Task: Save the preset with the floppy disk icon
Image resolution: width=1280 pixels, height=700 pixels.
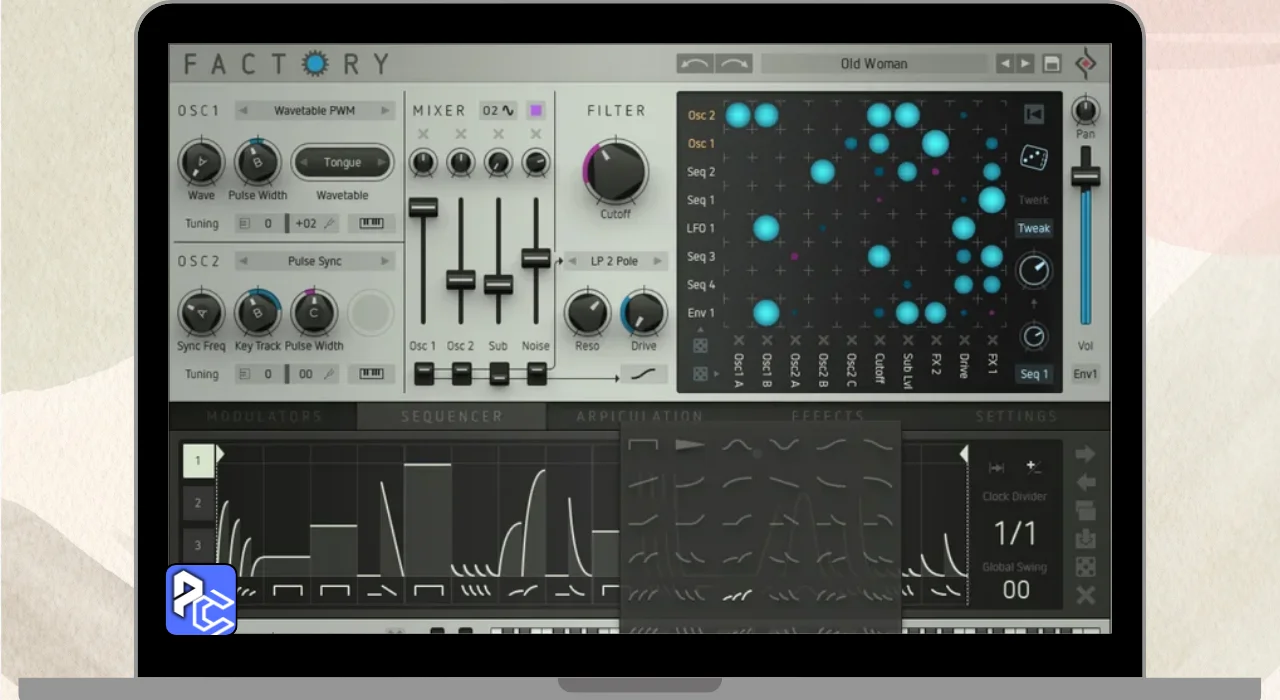Action: pyautogui.click(x=1051, y=64)
